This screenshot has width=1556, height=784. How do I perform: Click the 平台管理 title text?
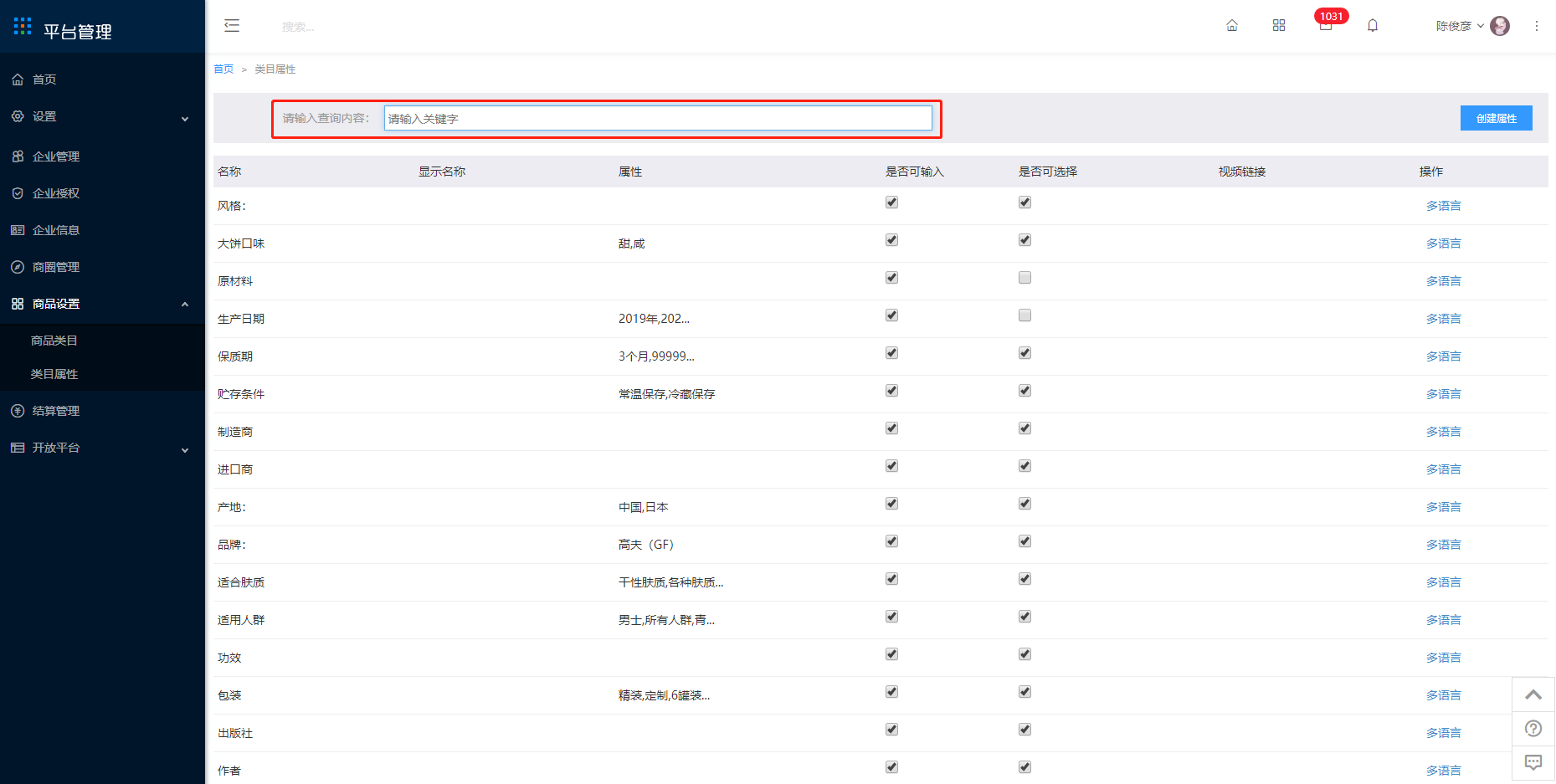78,32
